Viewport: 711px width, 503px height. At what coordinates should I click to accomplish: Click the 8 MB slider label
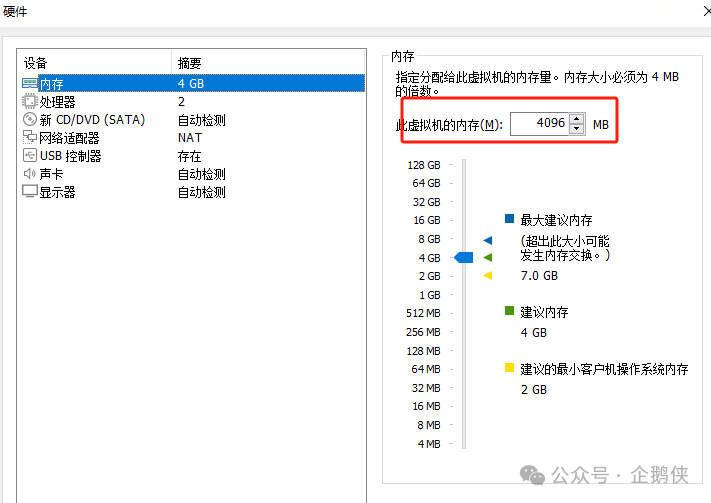tap(429, 425)
